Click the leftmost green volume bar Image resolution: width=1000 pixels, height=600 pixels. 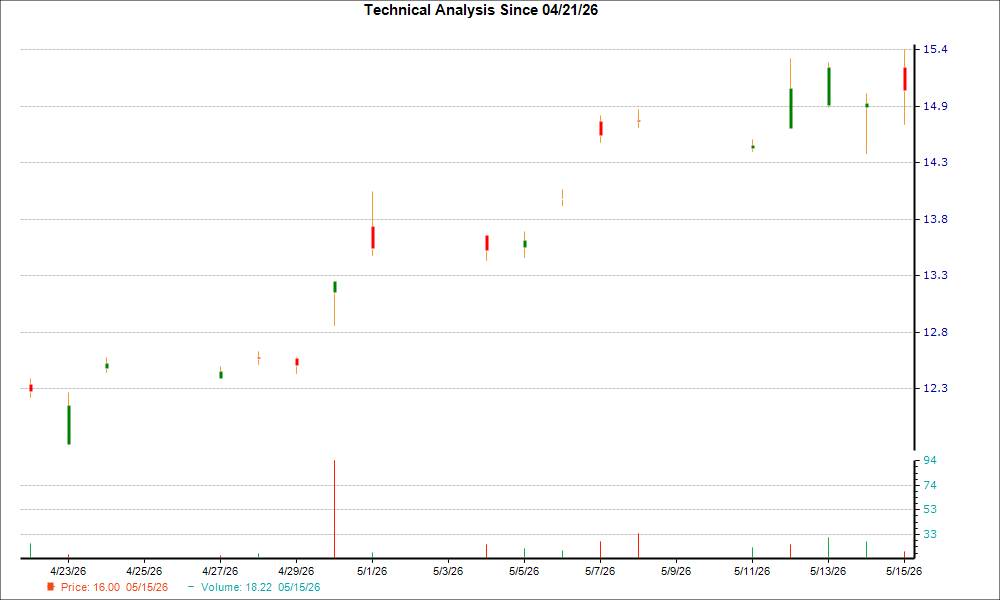pos(30,551)
